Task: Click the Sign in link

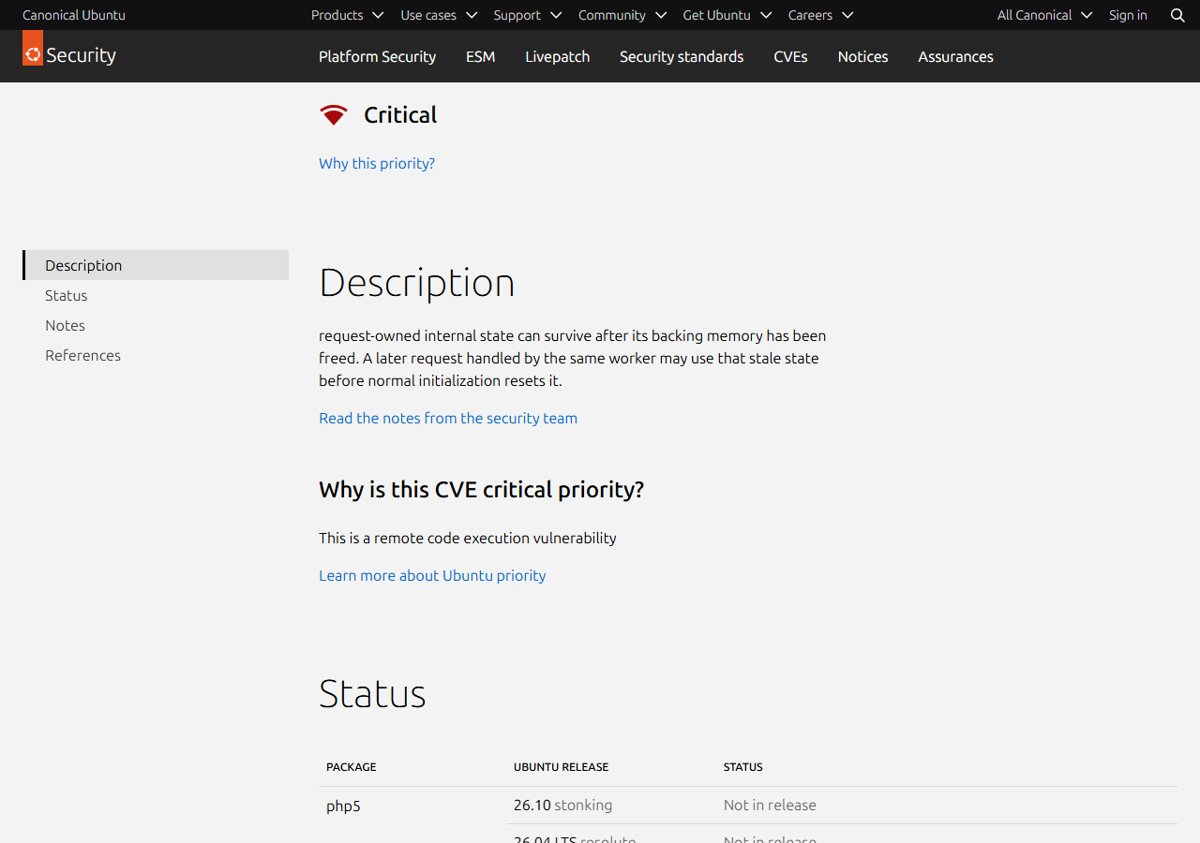Action: (x=1128, y=15)
